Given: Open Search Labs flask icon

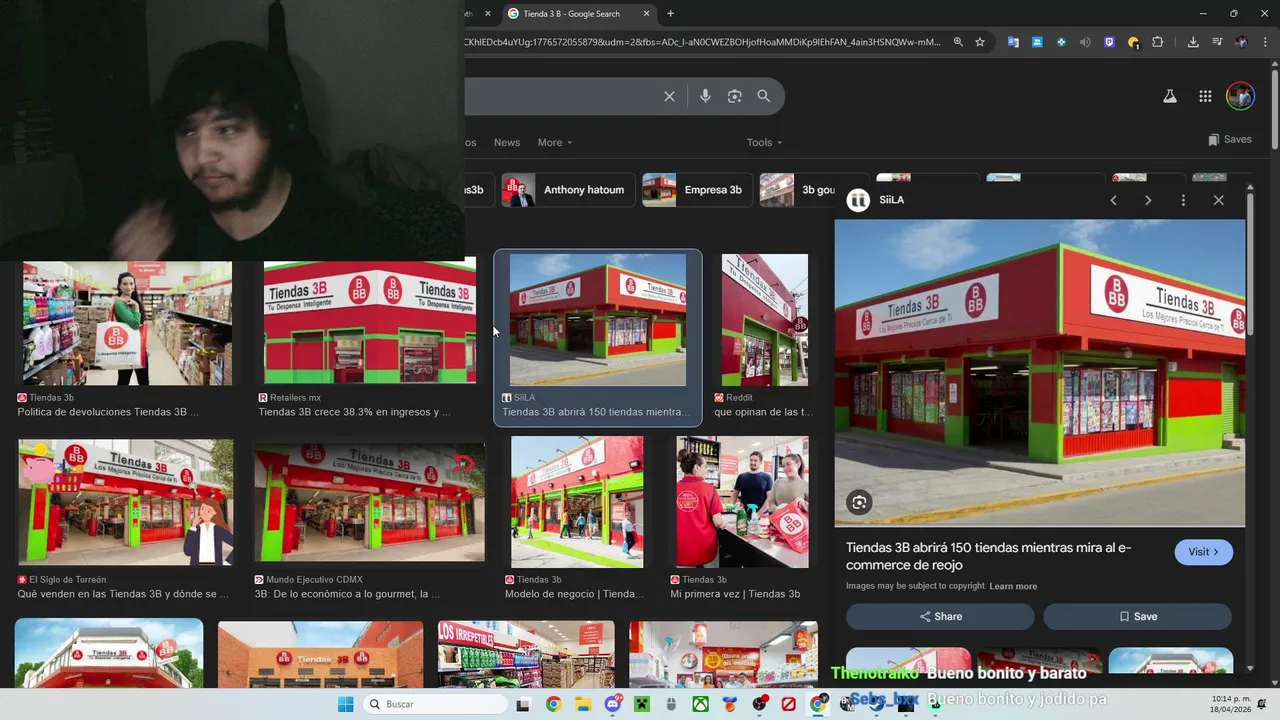Looking at the screenshot, I should click(1169, 96).
